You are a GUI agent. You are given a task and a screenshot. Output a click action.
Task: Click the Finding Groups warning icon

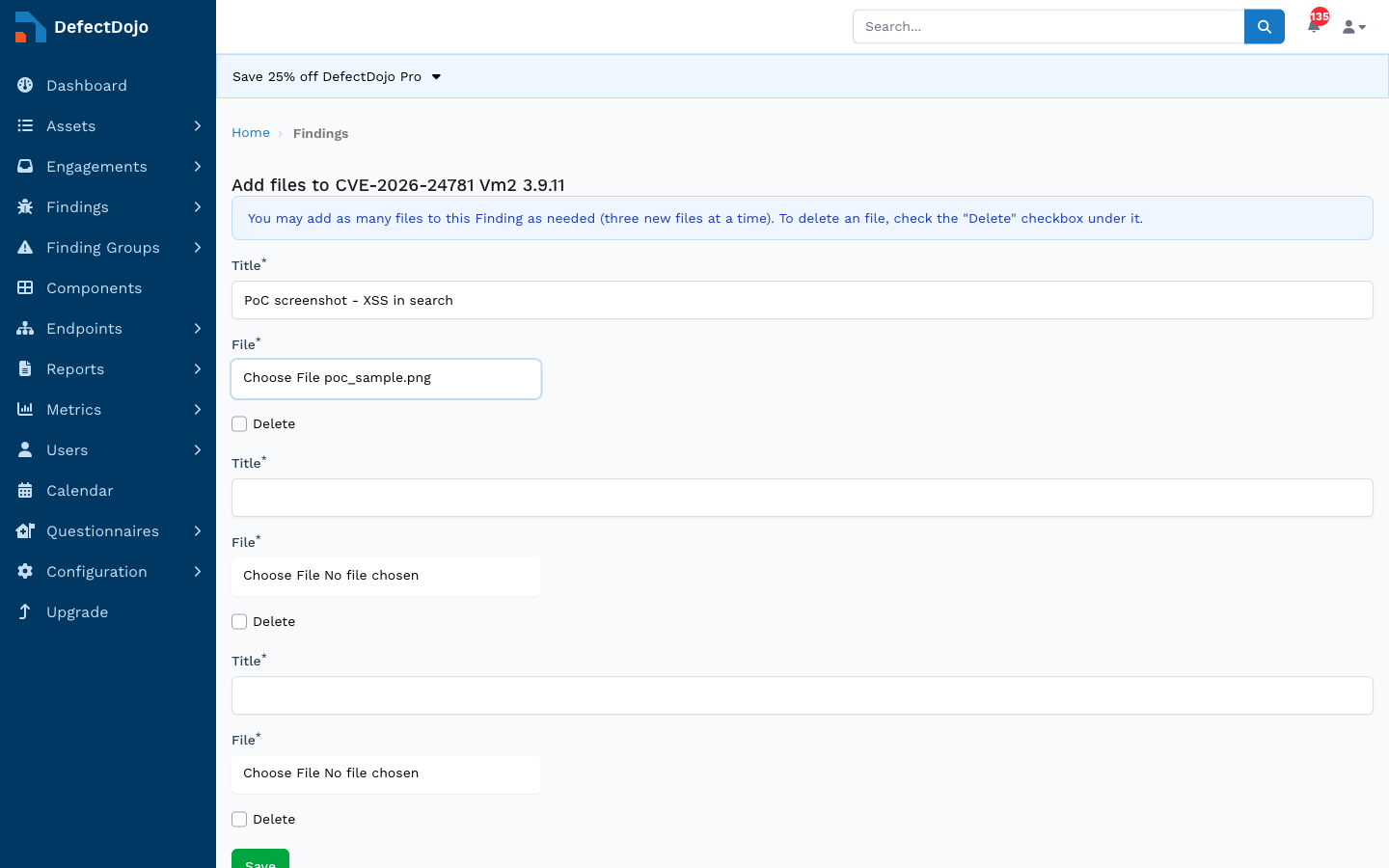click(x=25, y=247)
